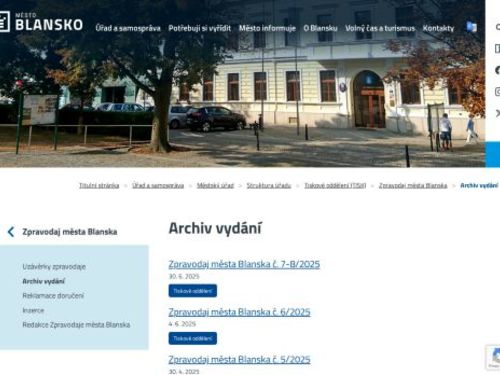This screenshot has height=375, width=500.
Task: Open Zpravodaj města Blanska č. 7-8/2025
Action: [244, 264]
